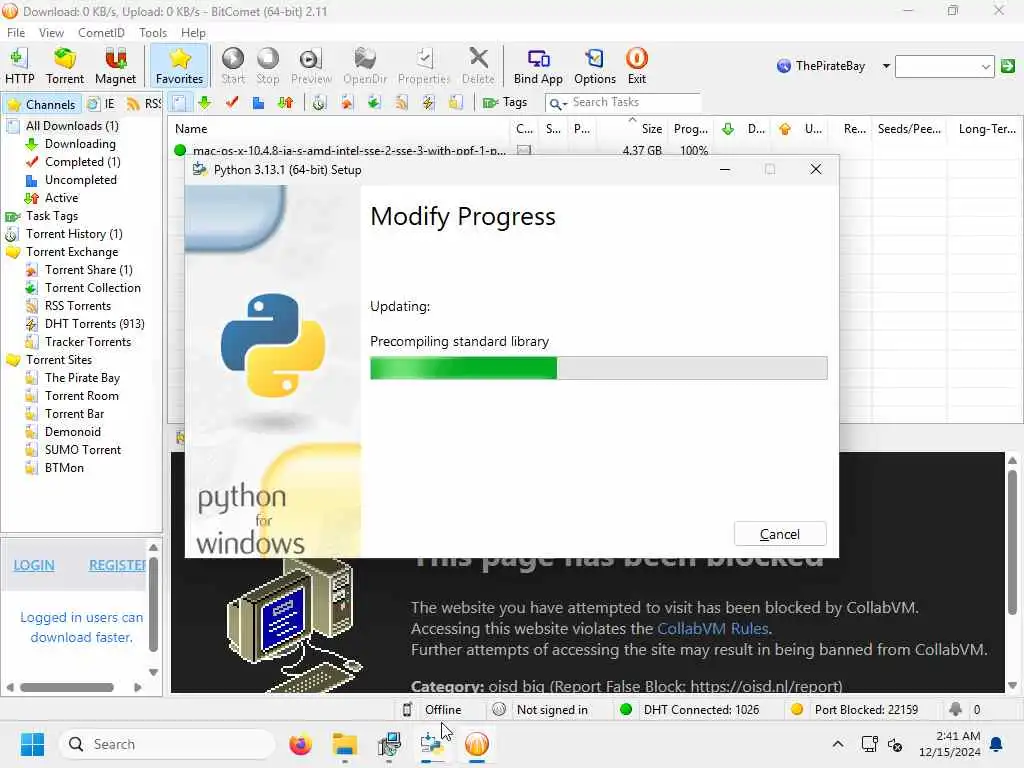Click the Precompiling progress bar

(598, 368)
